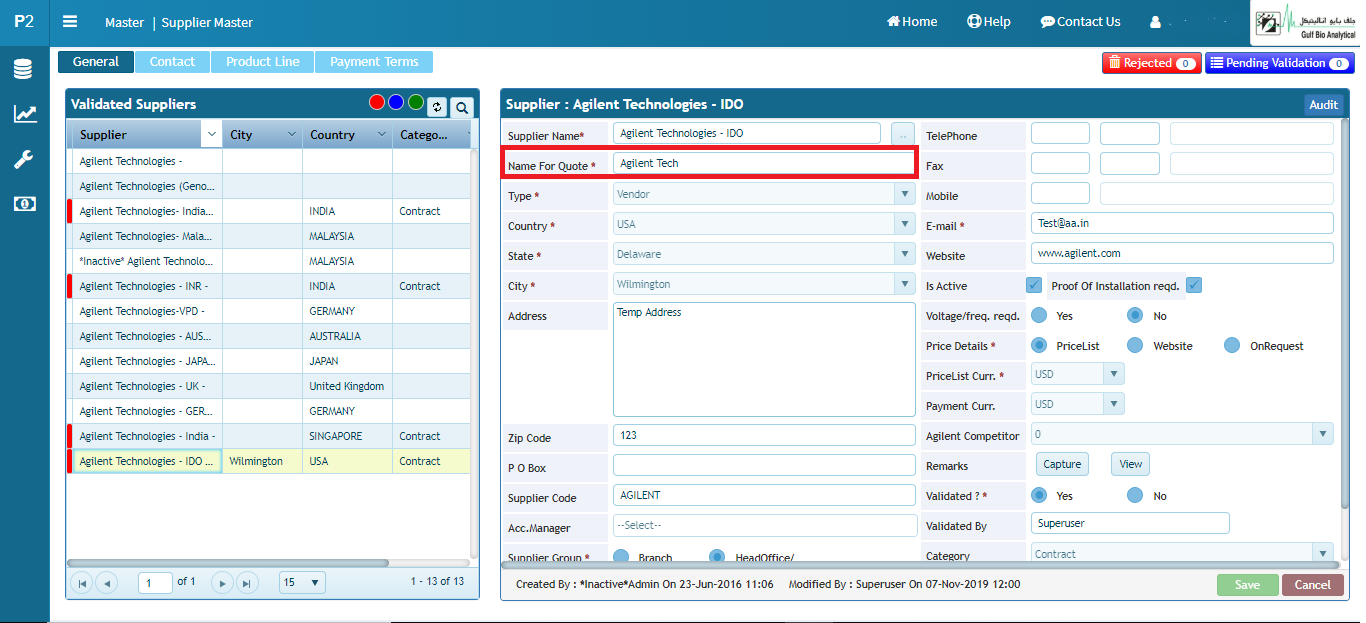Click the Name For Quote field

click(764, 163)
